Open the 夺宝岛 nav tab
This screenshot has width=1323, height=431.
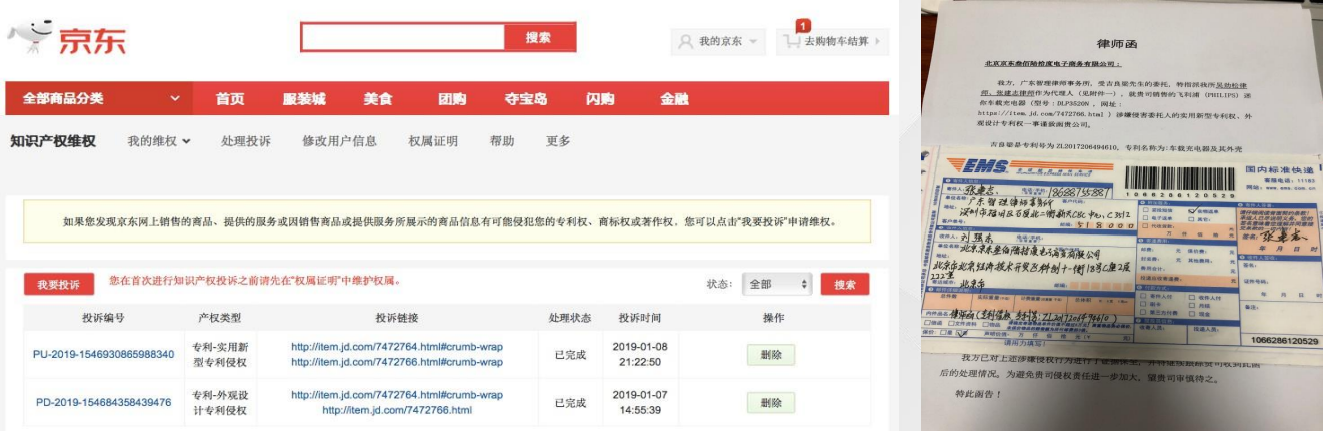pyautogui.click(x=526, y=99)
